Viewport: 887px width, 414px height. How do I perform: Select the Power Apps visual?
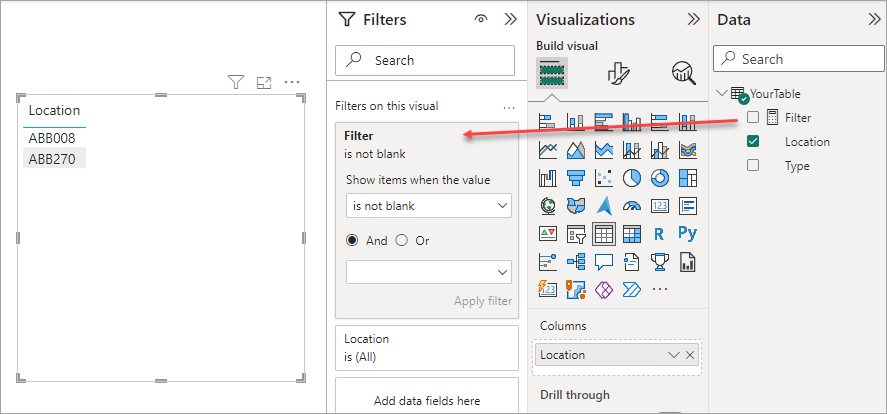click(x=604, y=290)
